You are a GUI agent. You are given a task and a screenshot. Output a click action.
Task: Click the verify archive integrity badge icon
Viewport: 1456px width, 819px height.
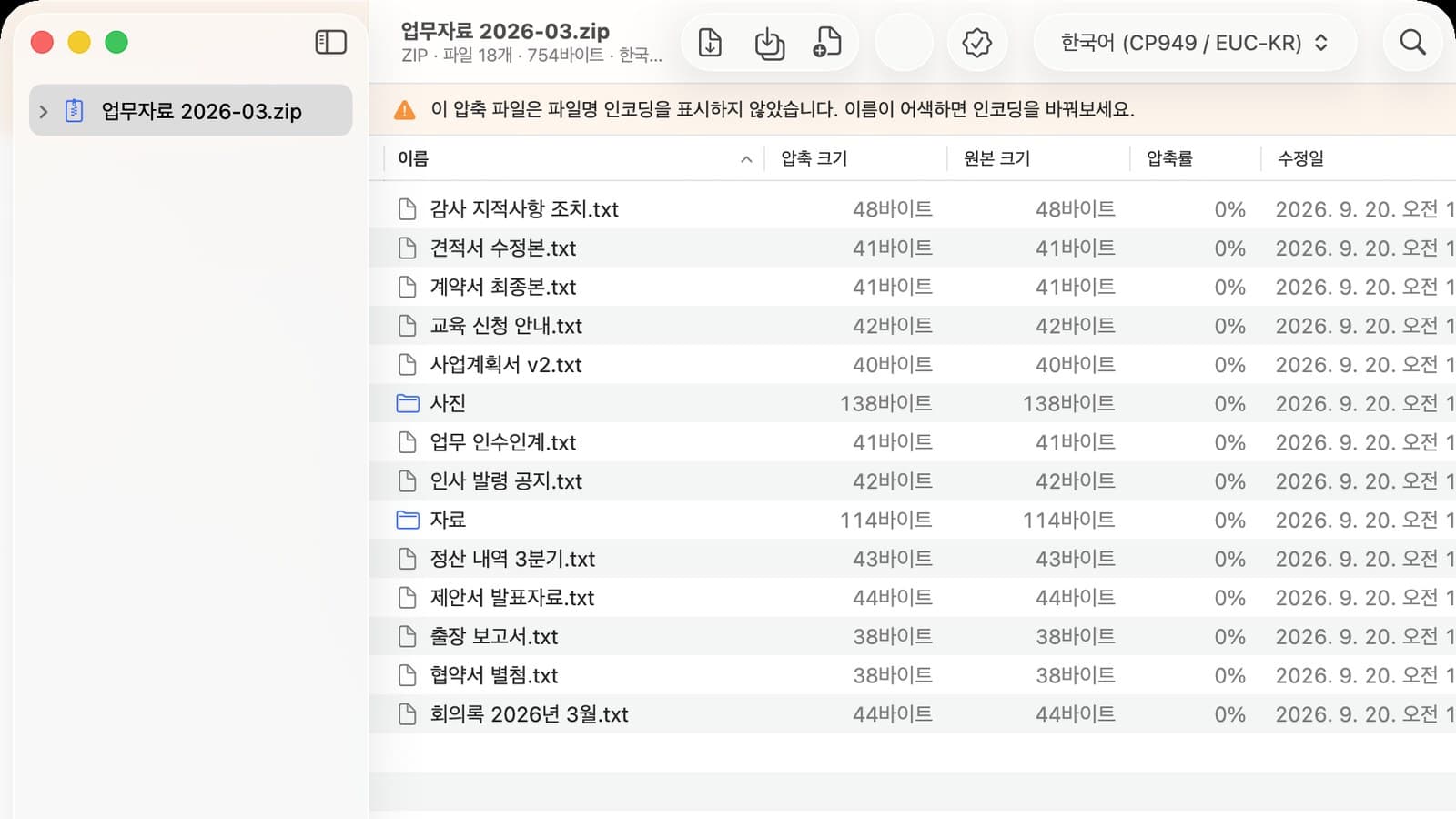[976, 42]
